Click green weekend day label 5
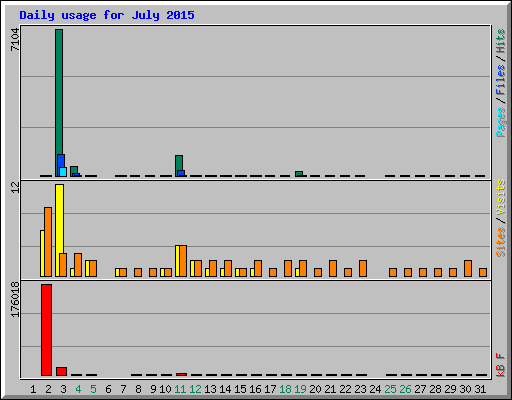Screen dimensions: 512x400 93,389
